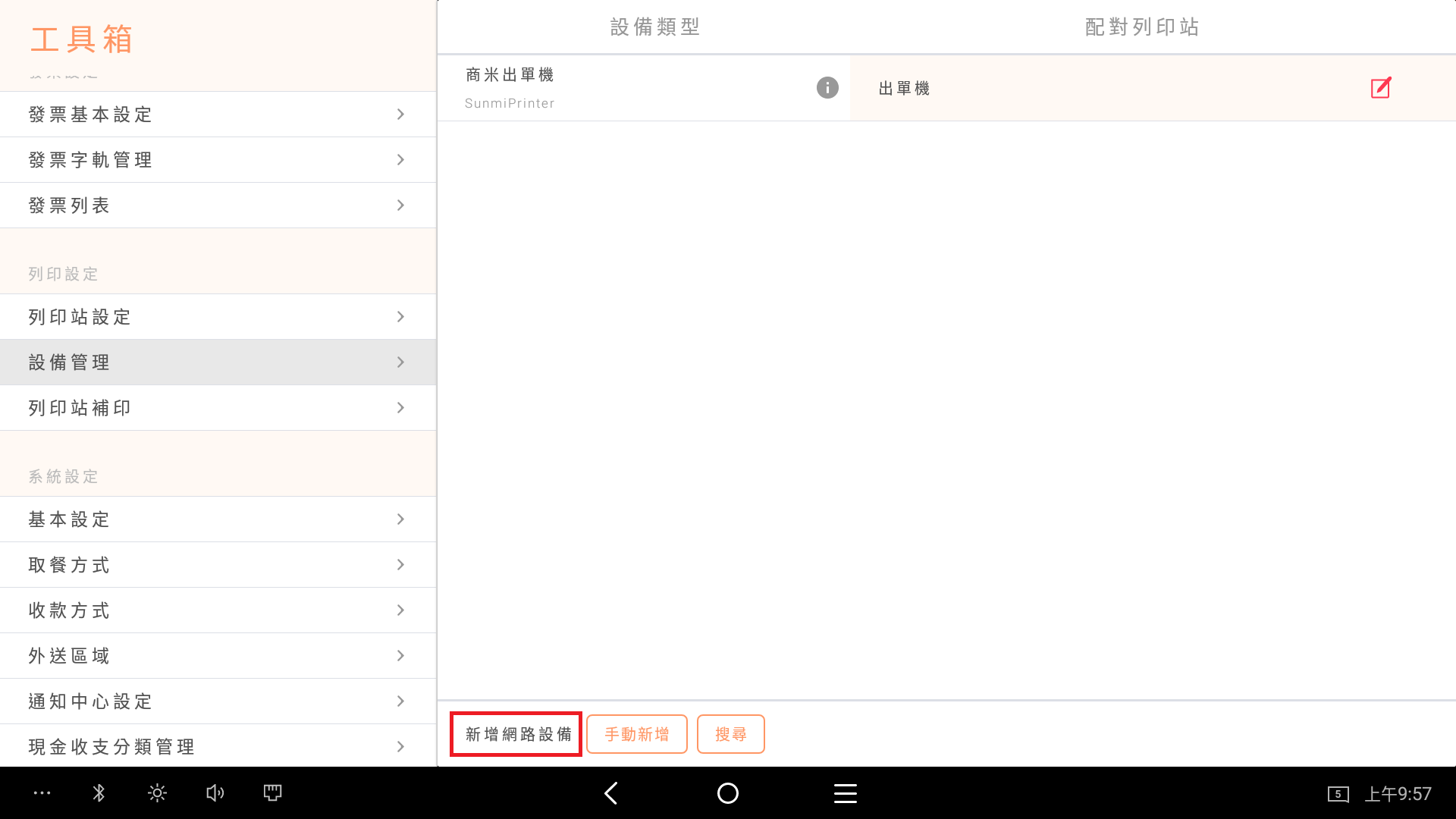
Task: Open recent apps using the three-line icon
Action: click(x=845, y=793)
